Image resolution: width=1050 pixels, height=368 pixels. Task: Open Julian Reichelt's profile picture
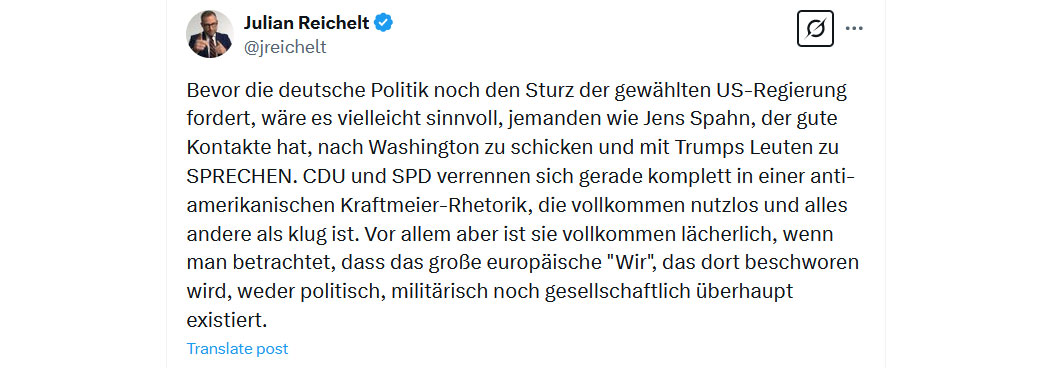(210, 34)
